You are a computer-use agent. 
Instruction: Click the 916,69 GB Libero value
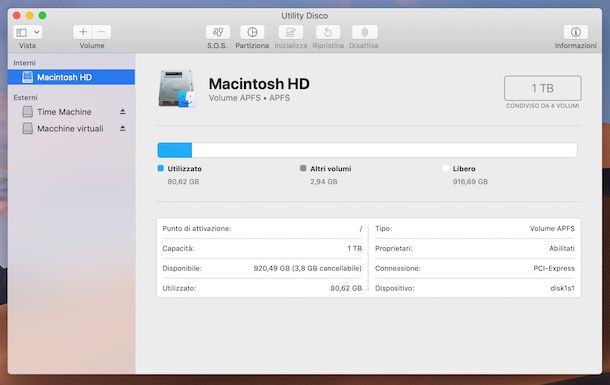point(470,182)
